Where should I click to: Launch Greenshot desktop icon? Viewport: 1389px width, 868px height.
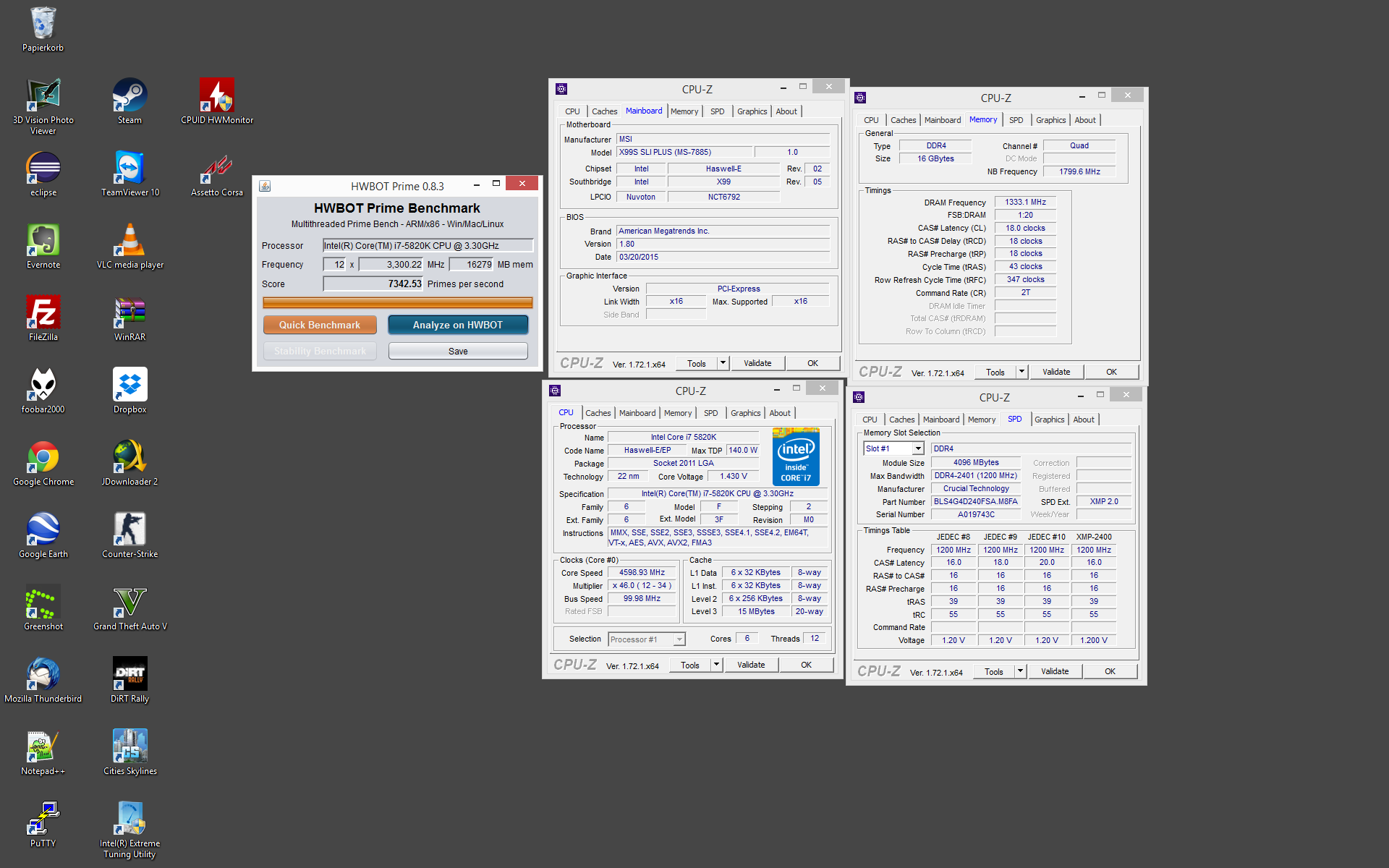pyautogui.click(x=43, y=608)
